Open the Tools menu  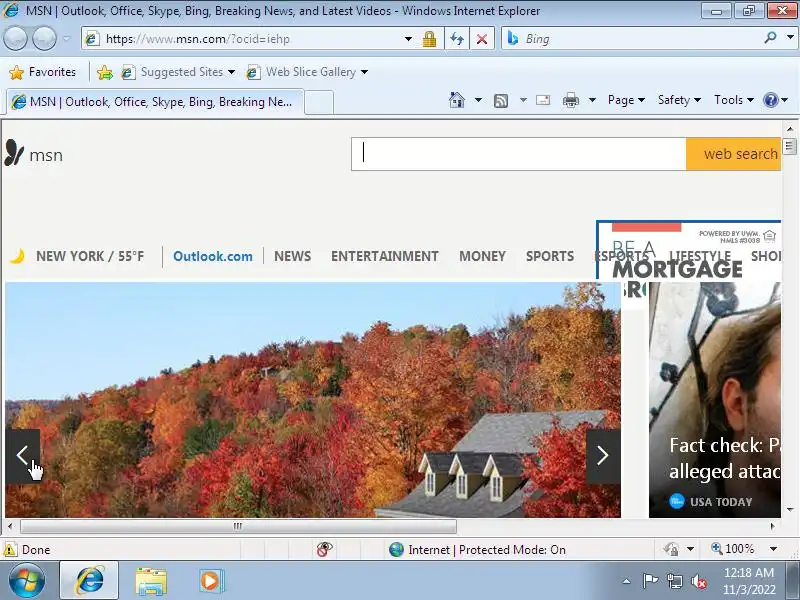tap(734, 100)
